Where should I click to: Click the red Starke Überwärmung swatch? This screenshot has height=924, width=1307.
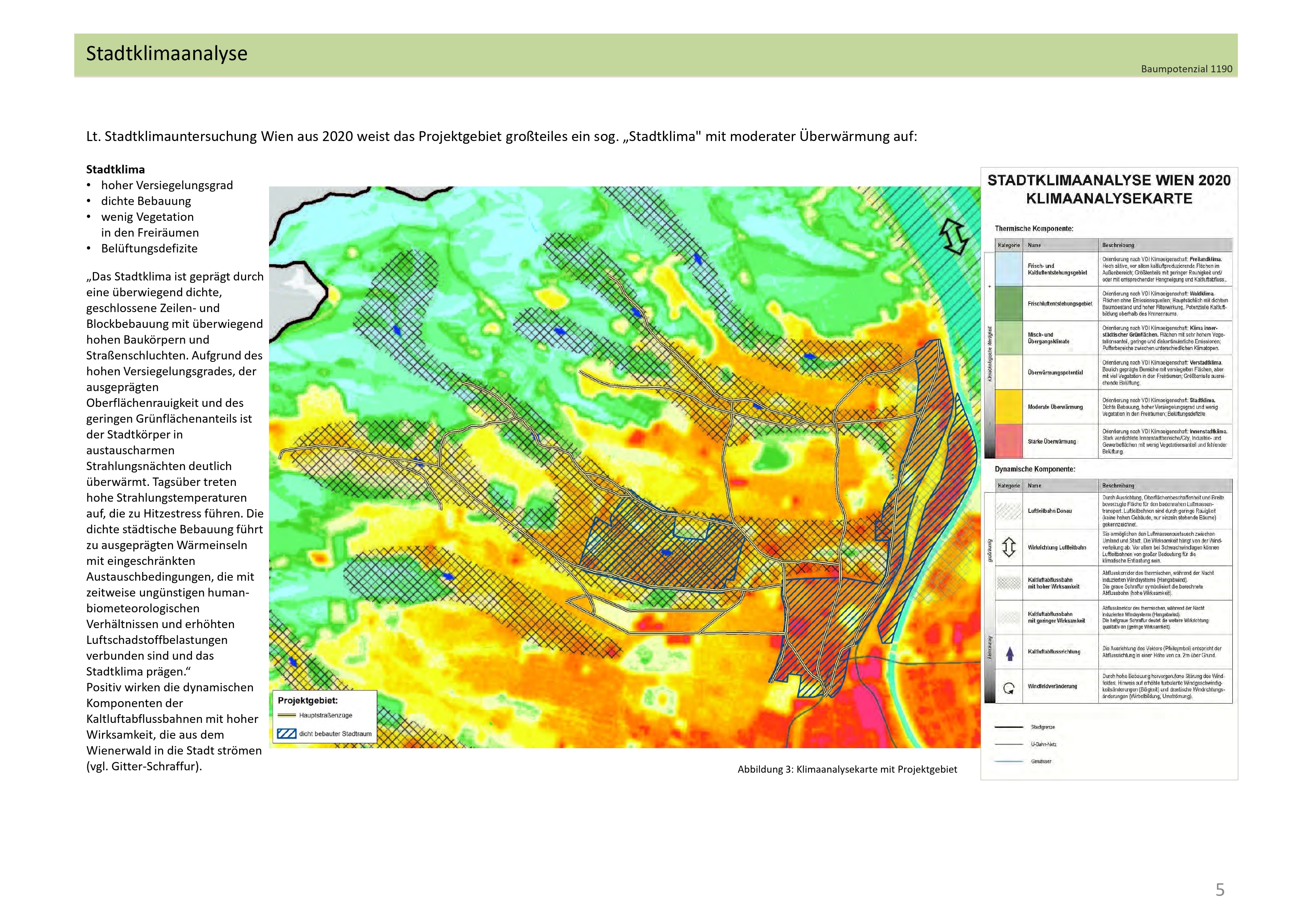pyautogui.click(x=1009, y=441)
